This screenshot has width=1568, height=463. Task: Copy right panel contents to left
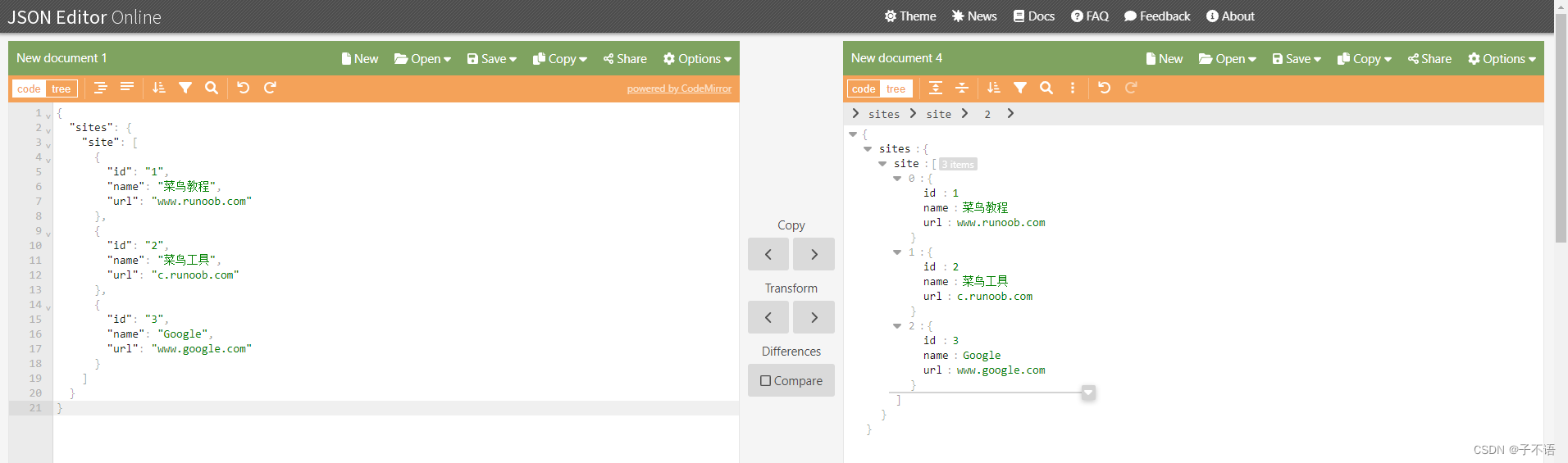click(768, 254)
